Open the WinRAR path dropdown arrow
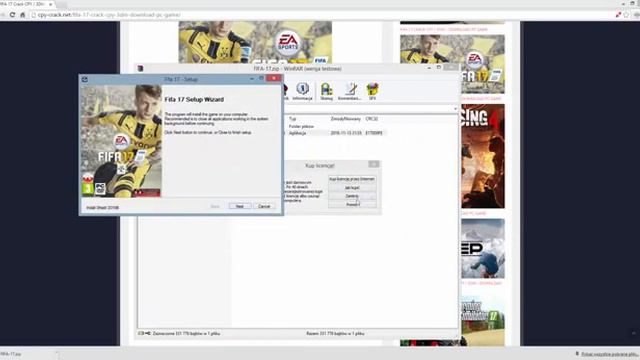Screen dimensions: 640x360 pyautogui.click(x=455, y=109)
